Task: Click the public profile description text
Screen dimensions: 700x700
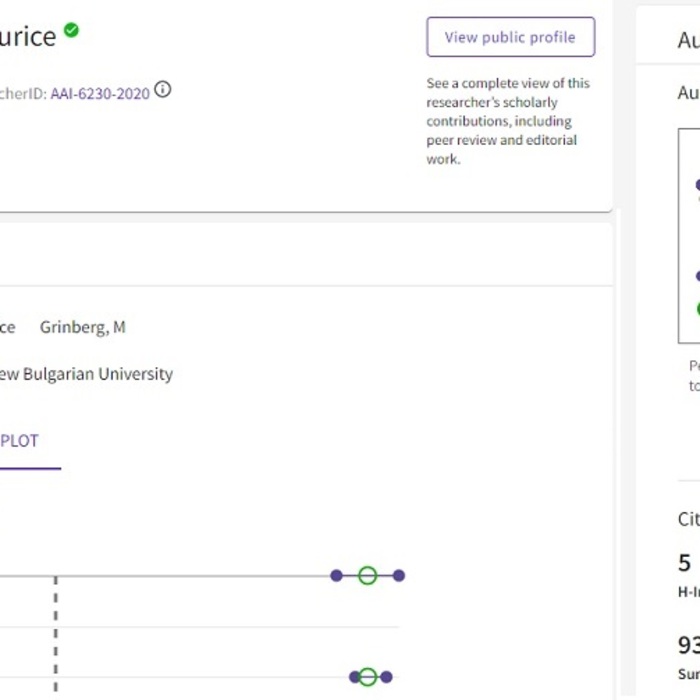Action: [x=508, y=121]
